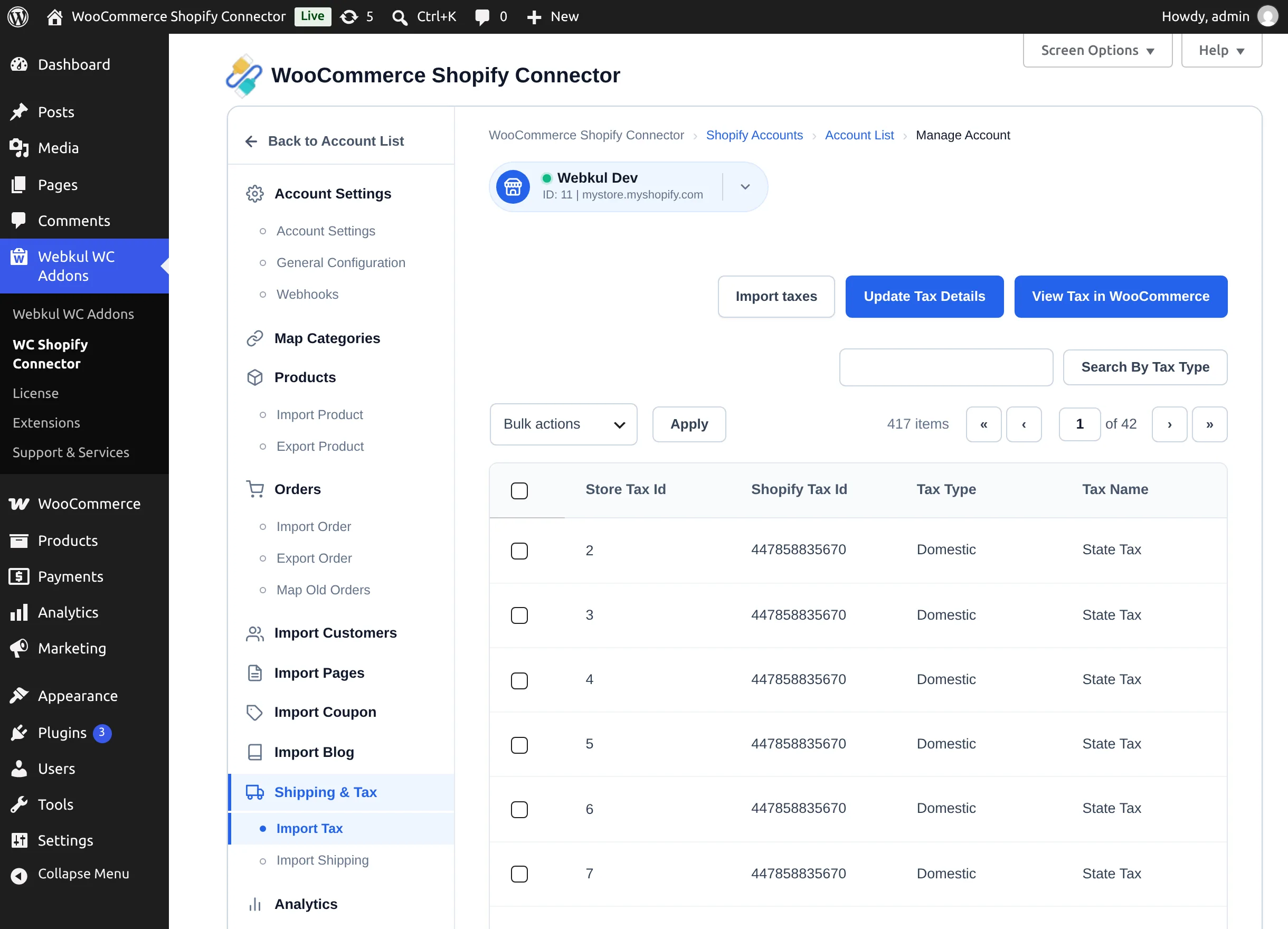The image size is (1288, 929).
Task: Click the WordPress logo icon
Action: 17,16
